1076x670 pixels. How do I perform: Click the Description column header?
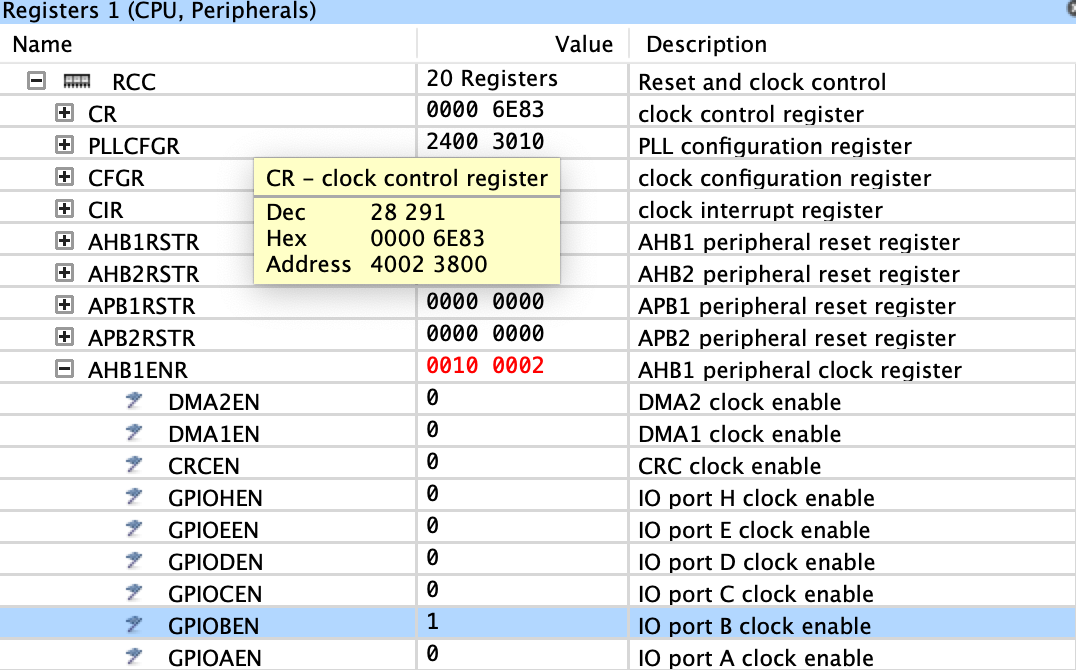coord(706,44)
